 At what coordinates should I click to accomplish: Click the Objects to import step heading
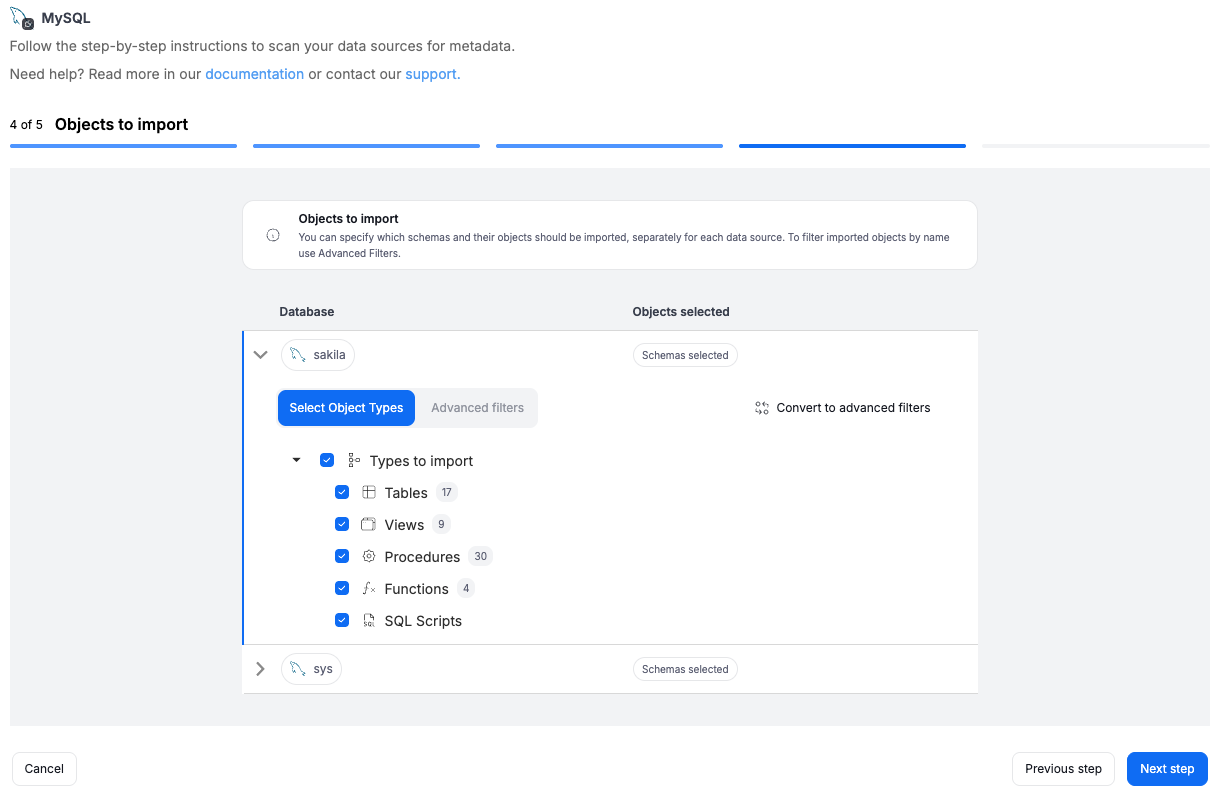point(122,125)
